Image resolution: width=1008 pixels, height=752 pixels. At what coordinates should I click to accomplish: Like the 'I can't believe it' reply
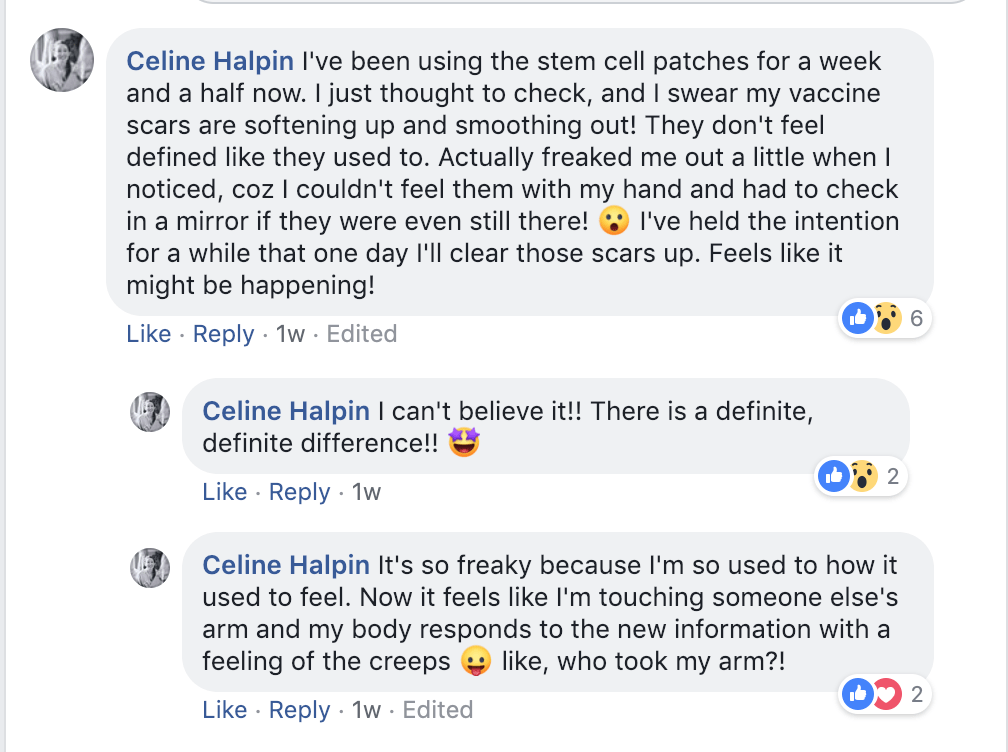(x=225, y=492)
